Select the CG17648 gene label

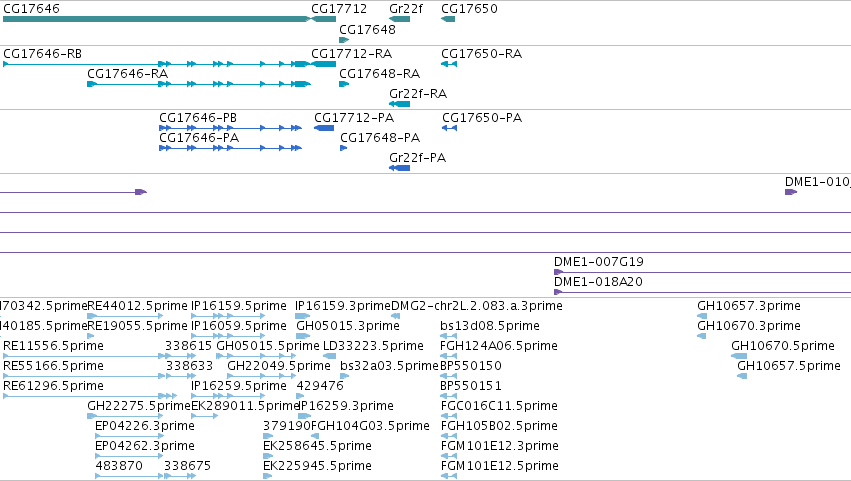367,29
